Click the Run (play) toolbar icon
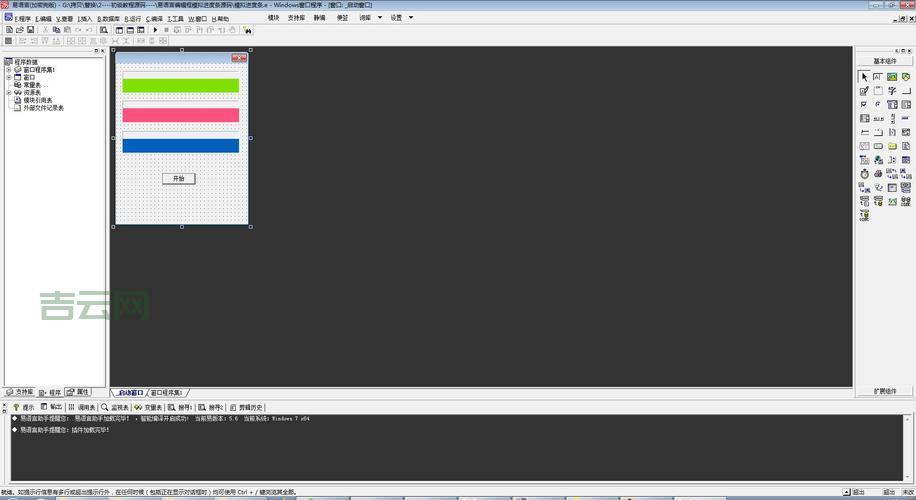 (x=155, y=30)
